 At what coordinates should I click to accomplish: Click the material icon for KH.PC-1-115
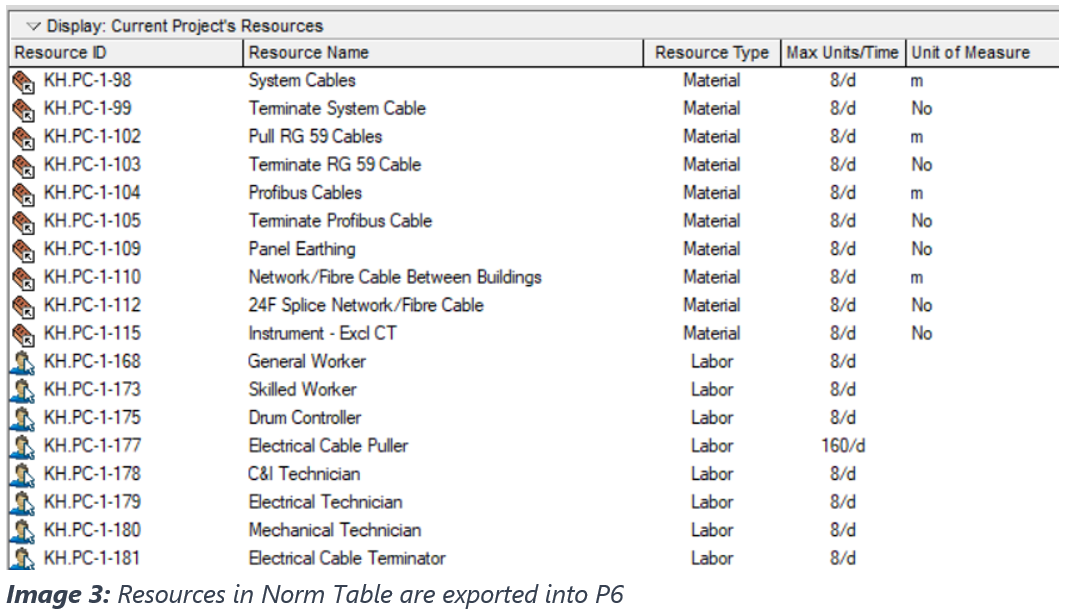(x=23, y=333)
